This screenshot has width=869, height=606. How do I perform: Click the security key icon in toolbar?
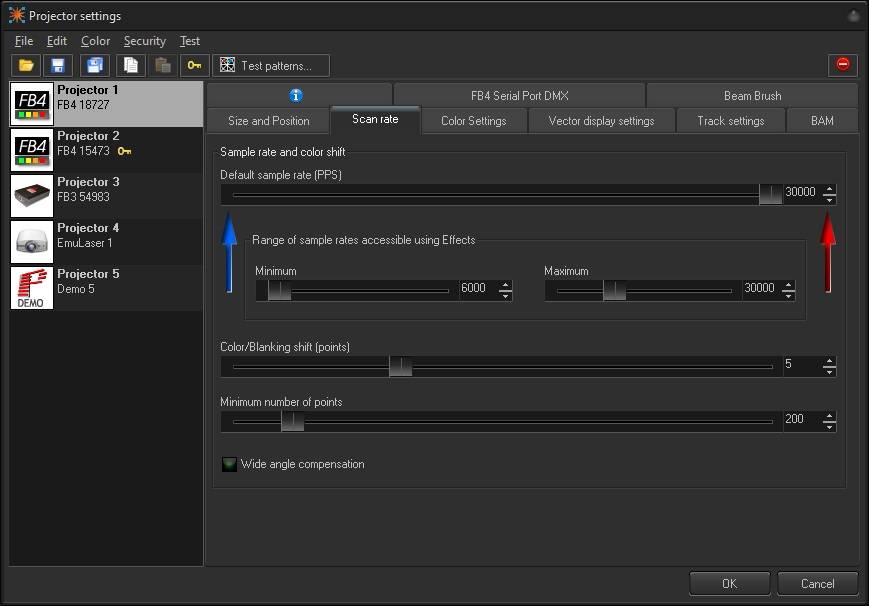coord(193,65)
